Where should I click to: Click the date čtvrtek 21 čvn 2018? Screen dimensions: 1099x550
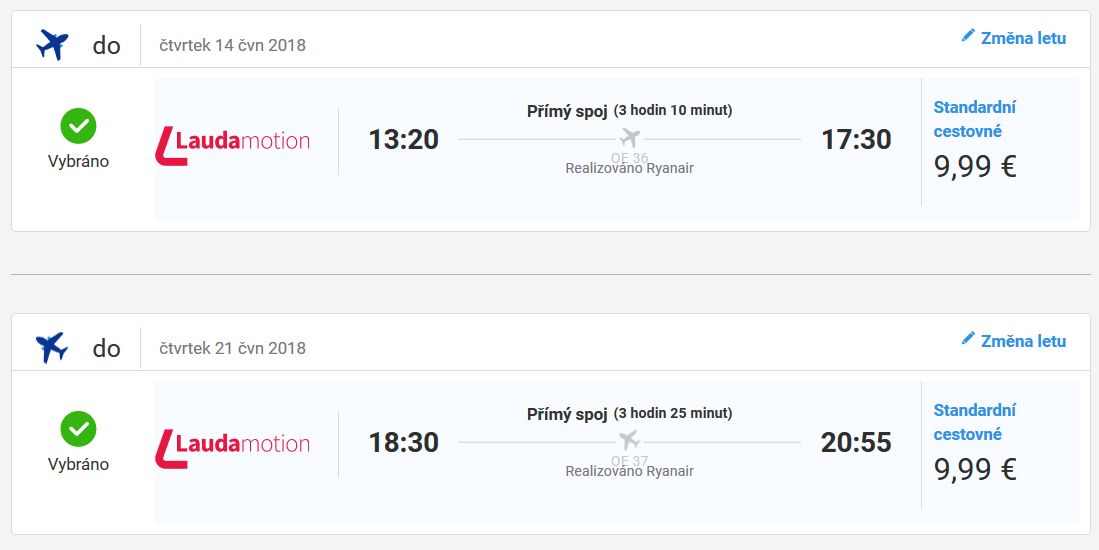pyautogui.click(x=233, y=348)
